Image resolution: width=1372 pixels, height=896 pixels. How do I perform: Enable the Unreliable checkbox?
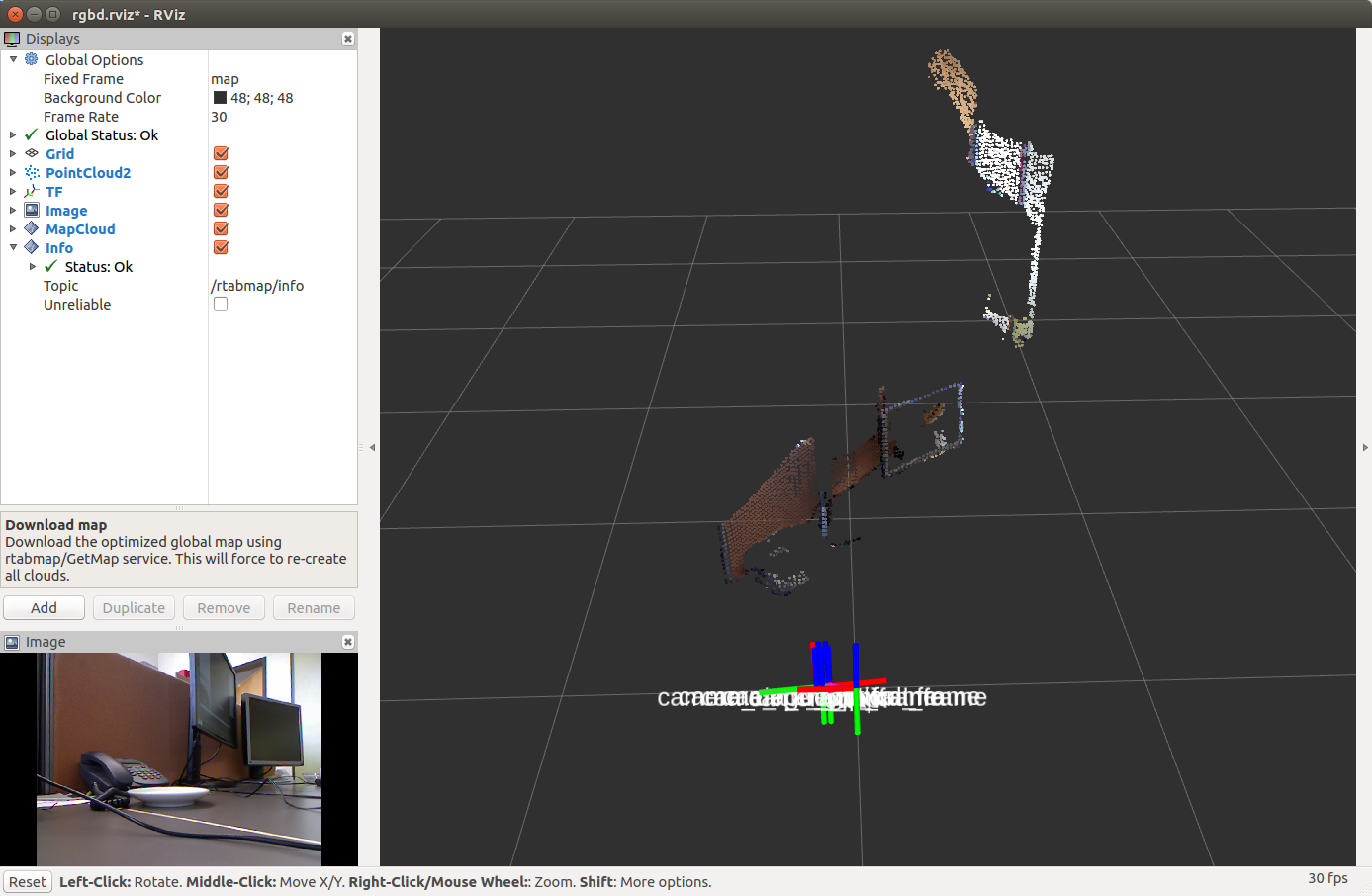pyautogui.click(x=221, y=304)
